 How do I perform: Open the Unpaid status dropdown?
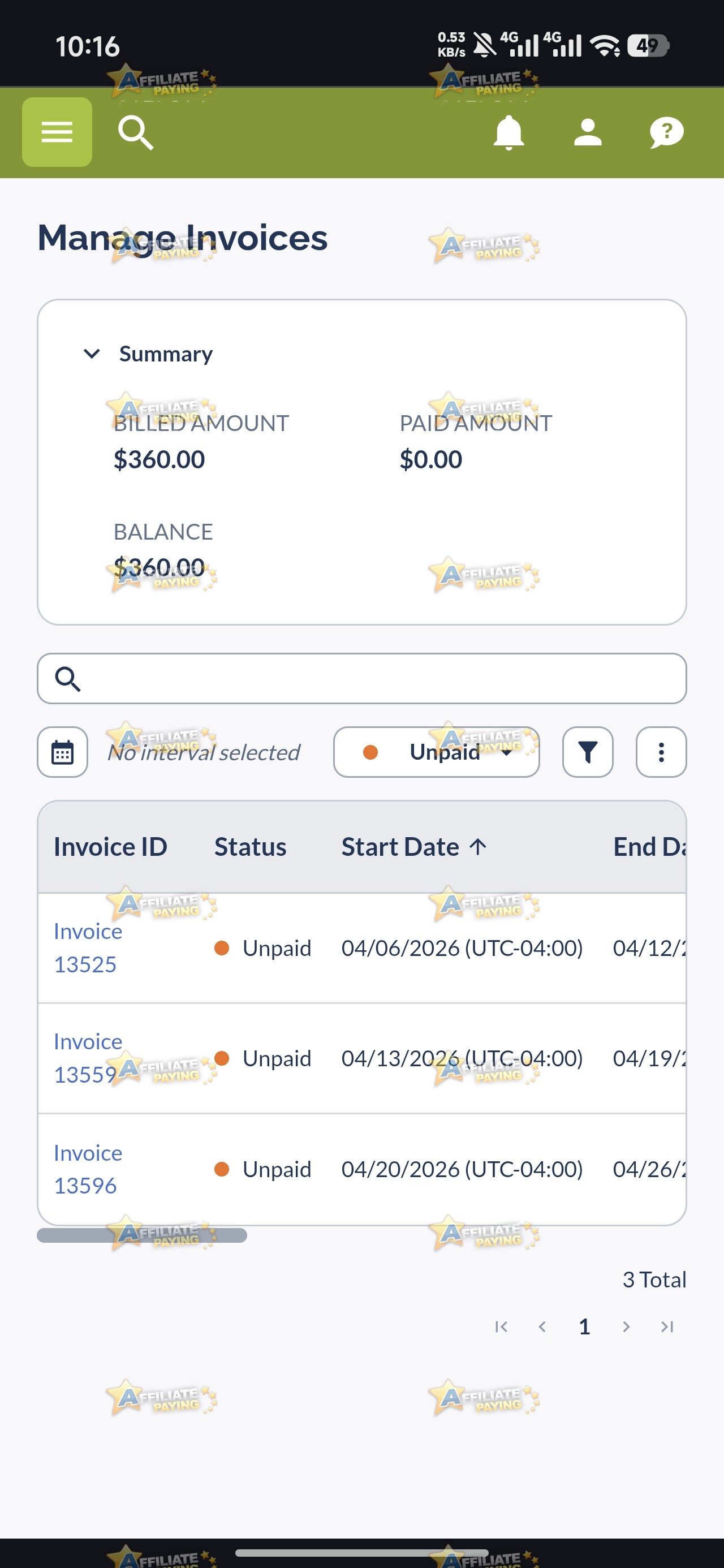(x=437, y=752)
